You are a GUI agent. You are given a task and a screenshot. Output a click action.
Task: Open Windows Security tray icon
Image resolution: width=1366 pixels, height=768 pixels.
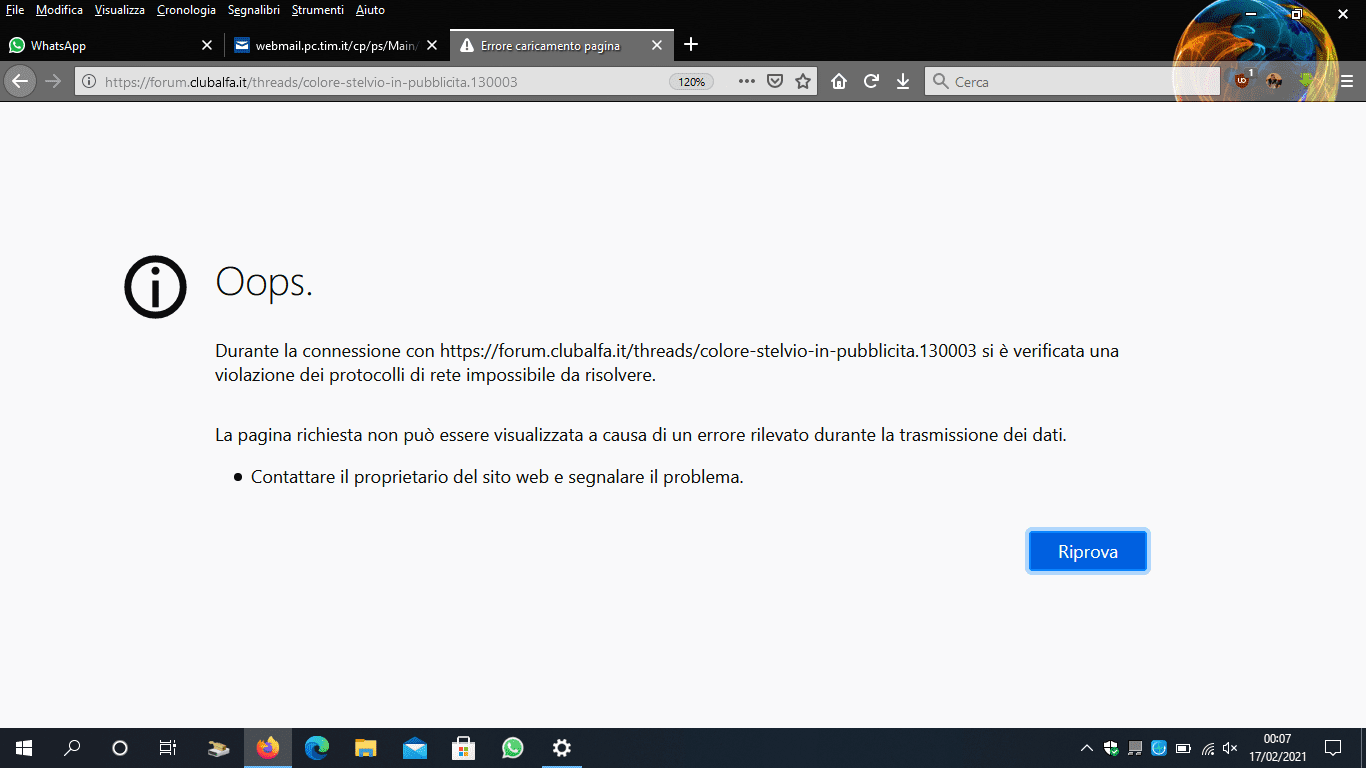(1111, 748)
